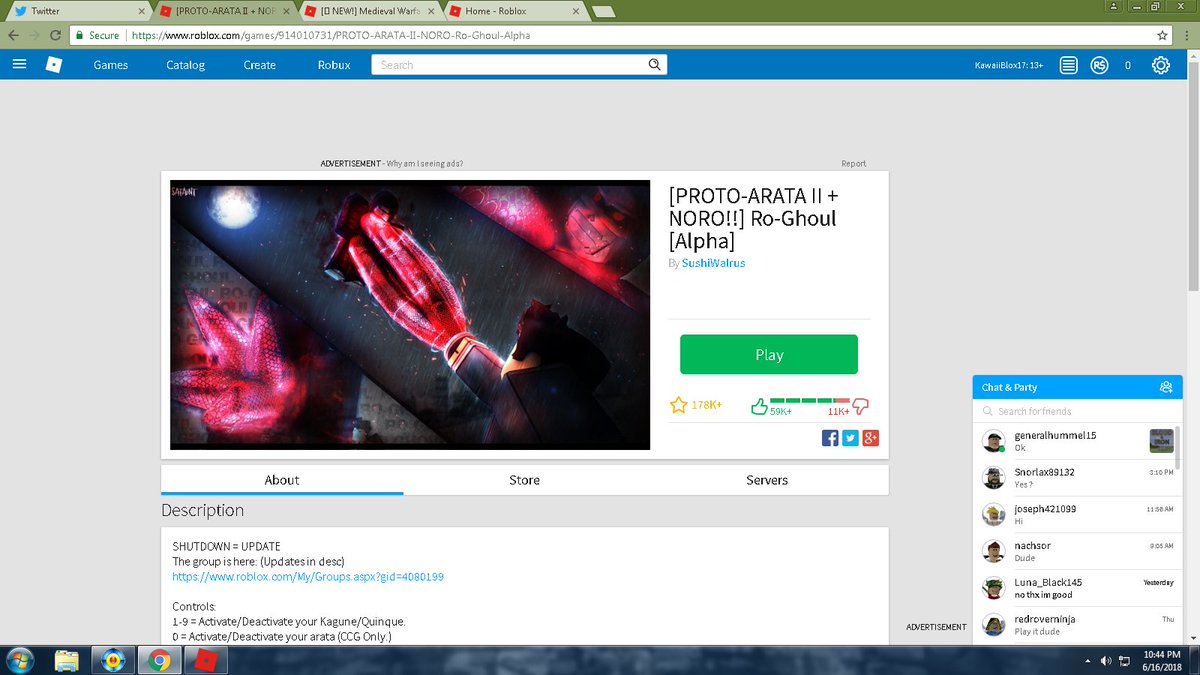Click Roblox icon in taskbar
The width and height of the screenshot is (1200, 675).
click(x=205, y=660)
